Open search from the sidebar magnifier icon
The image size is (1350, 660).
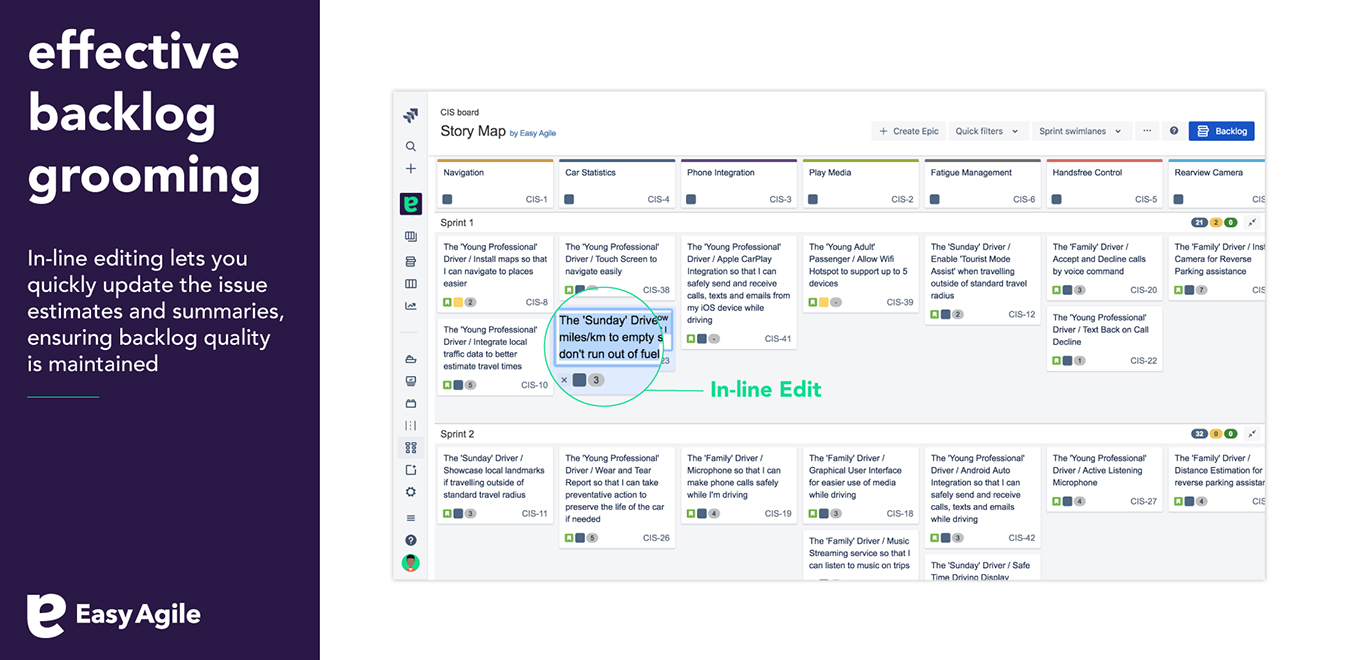point(410,146)
